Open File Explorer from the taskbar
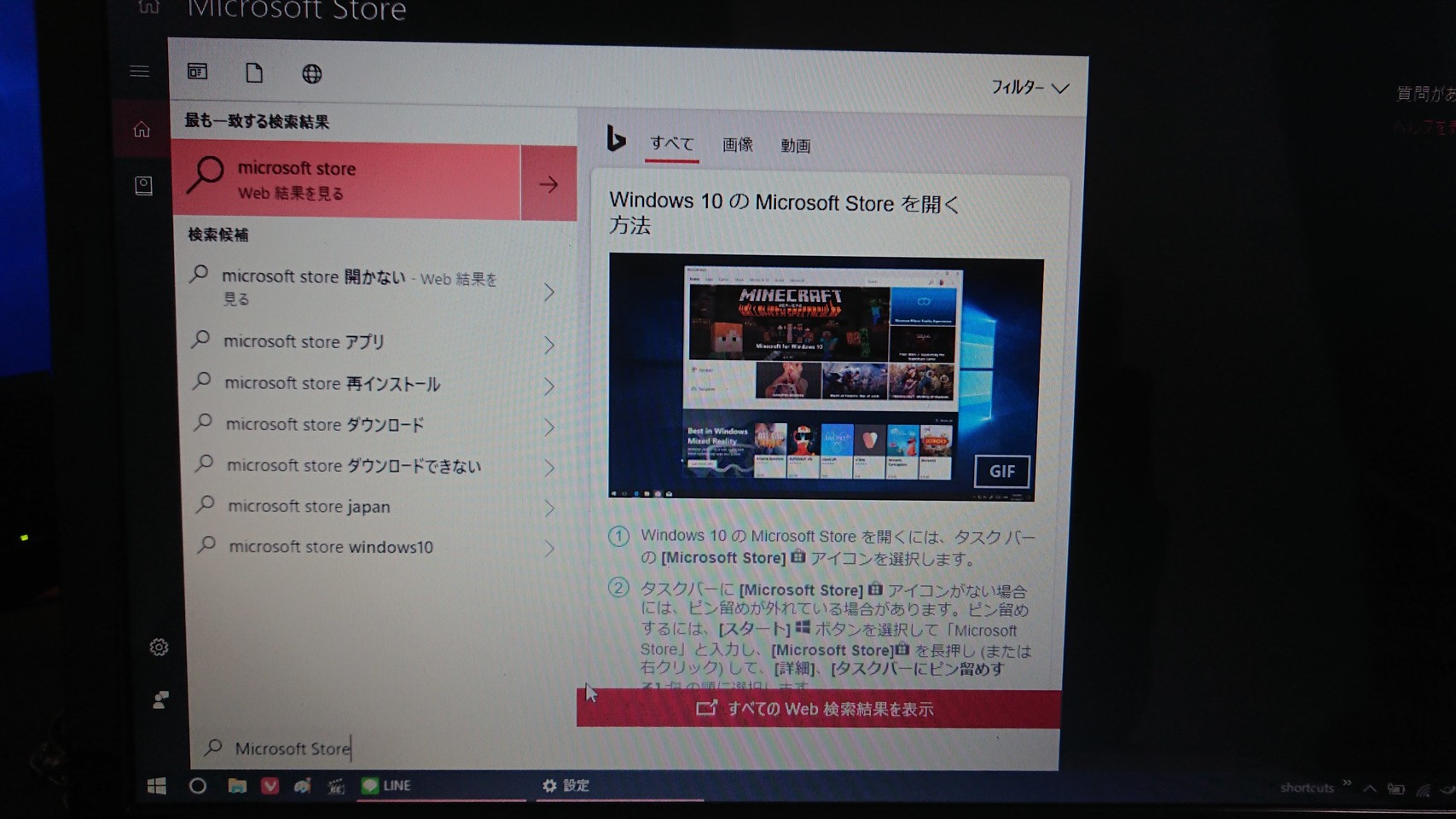 pyautogui.click(x=237, y=786)
